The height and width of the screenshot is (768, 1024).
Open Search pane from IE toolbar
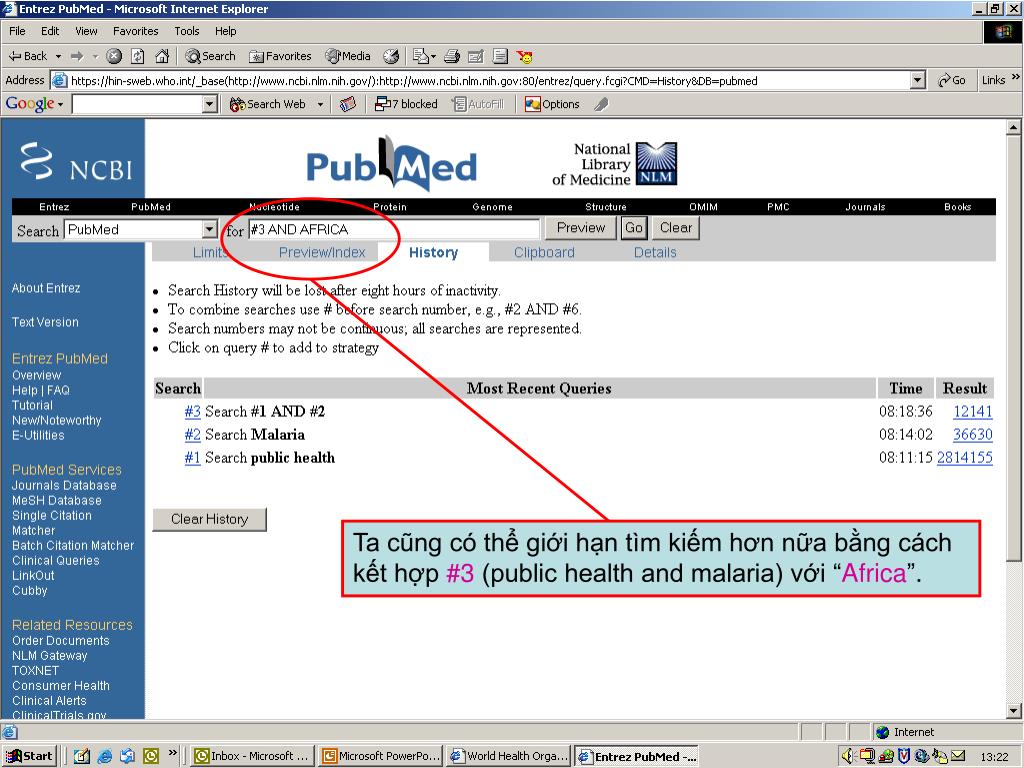click(x=210, y=56)
